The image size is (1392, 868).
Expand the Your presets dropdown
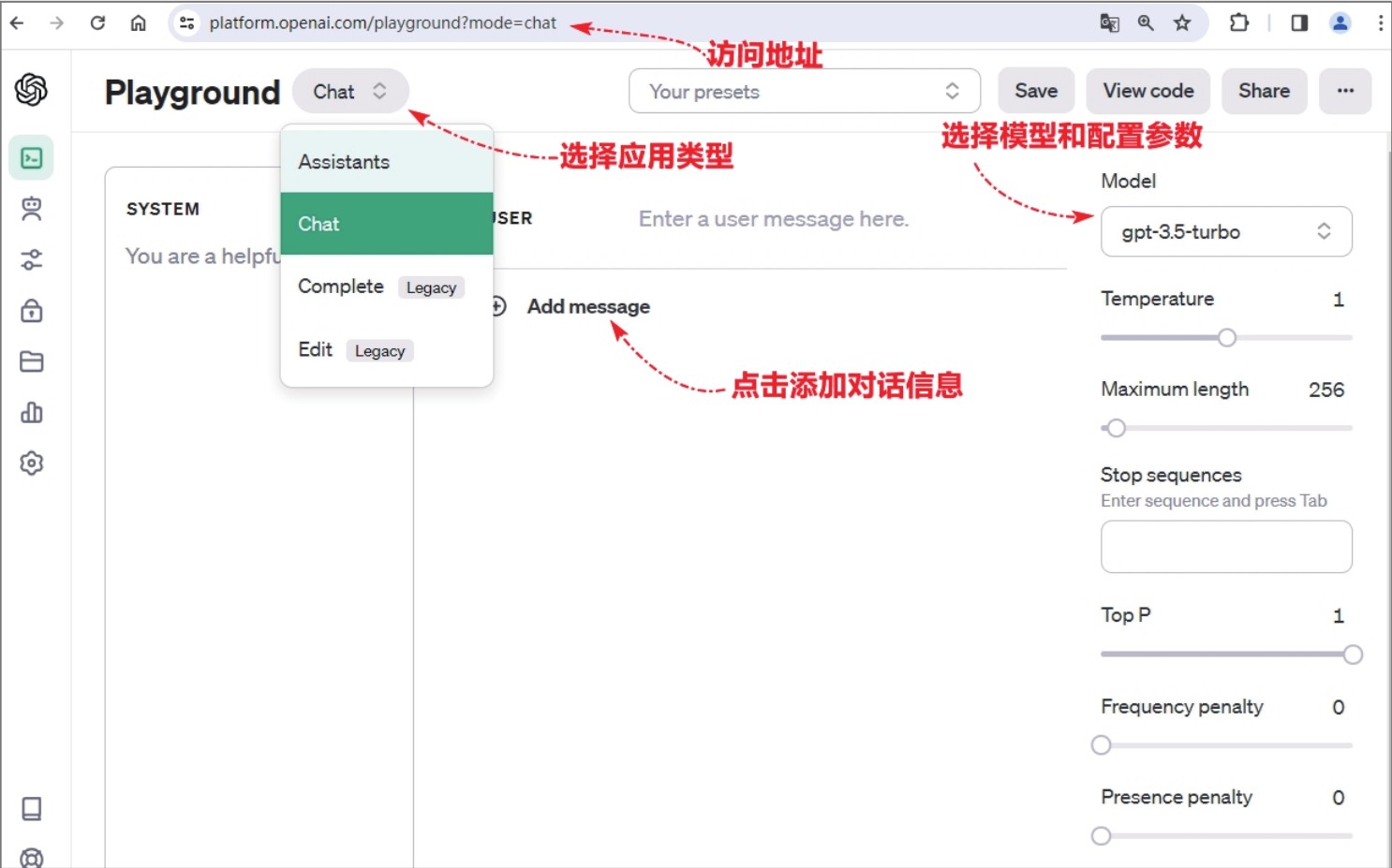(805, 91)
